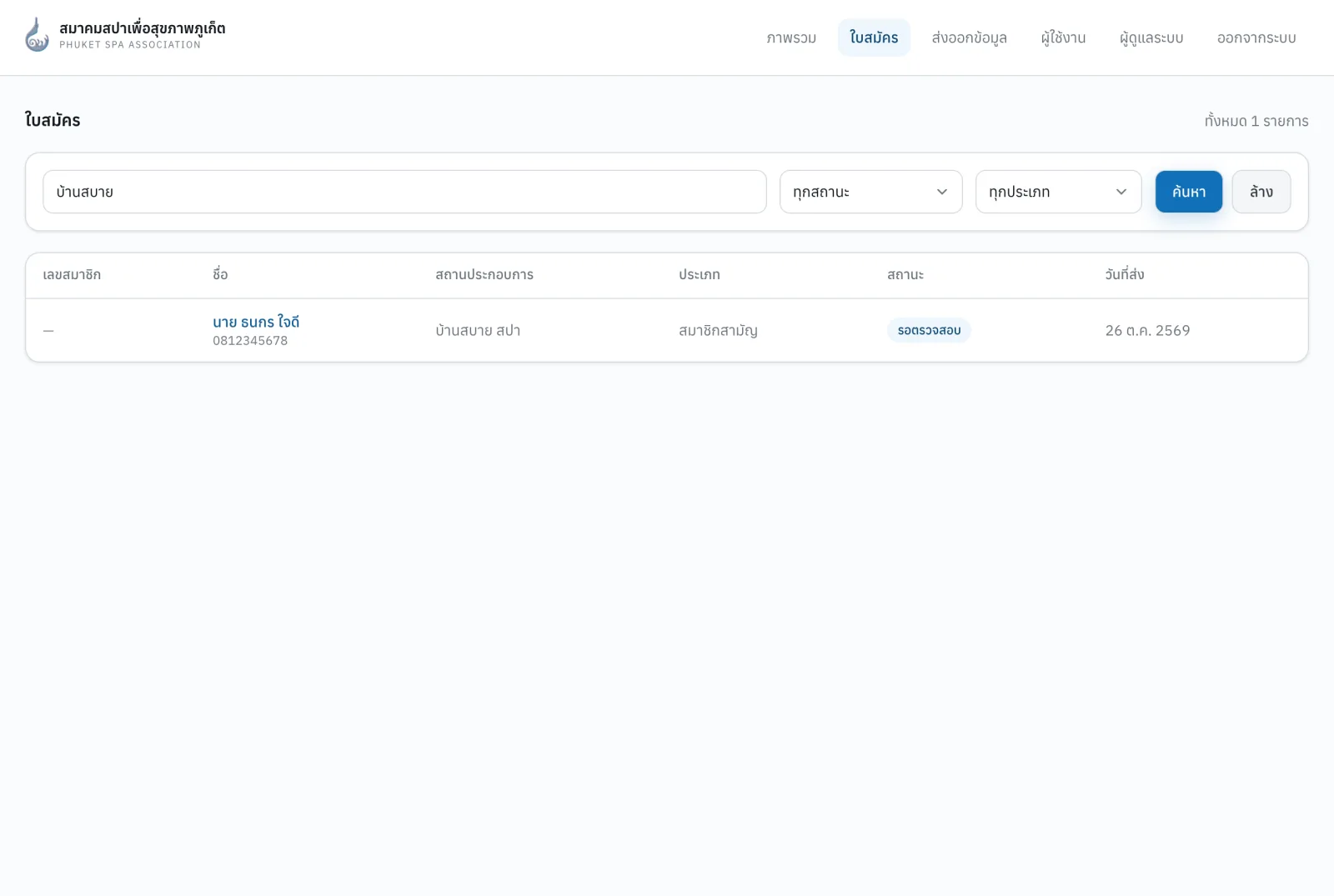1334x896 pixels.
Task: Click the ทั้งหมด 1 รายการ count text
Action: pos(1256,121)
